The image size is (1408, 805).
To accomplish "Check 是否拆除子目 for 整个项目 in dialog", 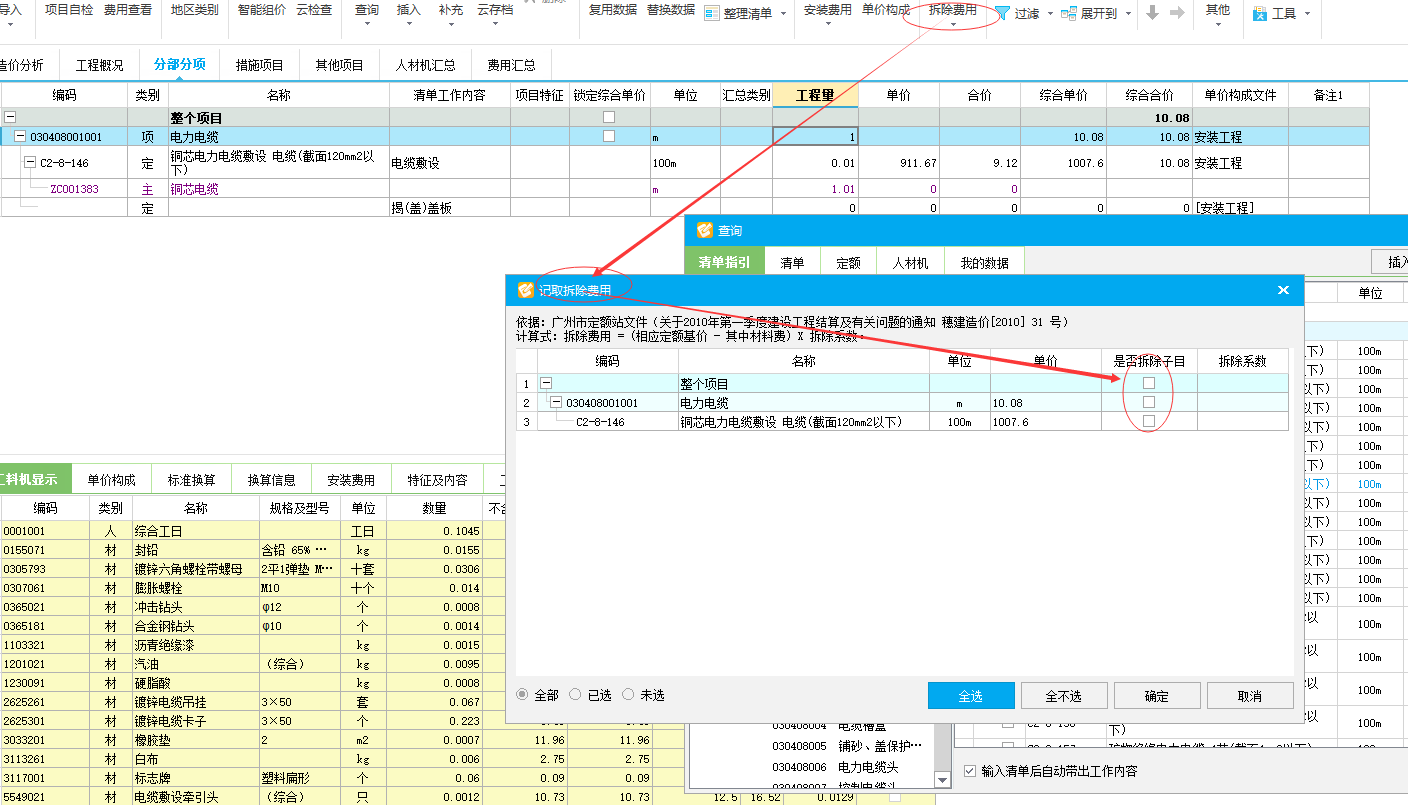I will point(1149,383).
